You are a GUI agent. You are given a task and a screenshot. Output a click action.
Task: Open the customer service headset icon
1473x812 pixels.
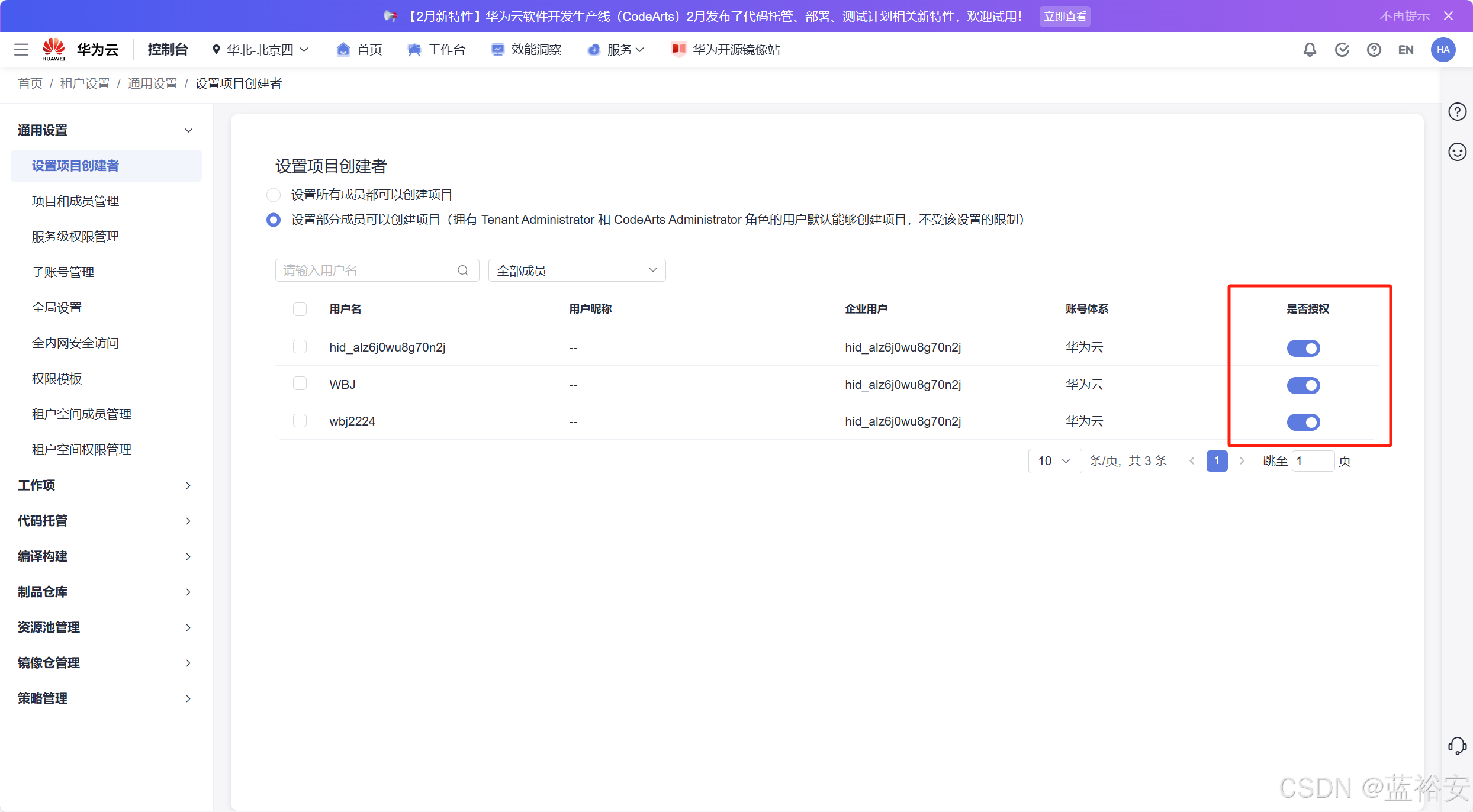coord(1457,746)
